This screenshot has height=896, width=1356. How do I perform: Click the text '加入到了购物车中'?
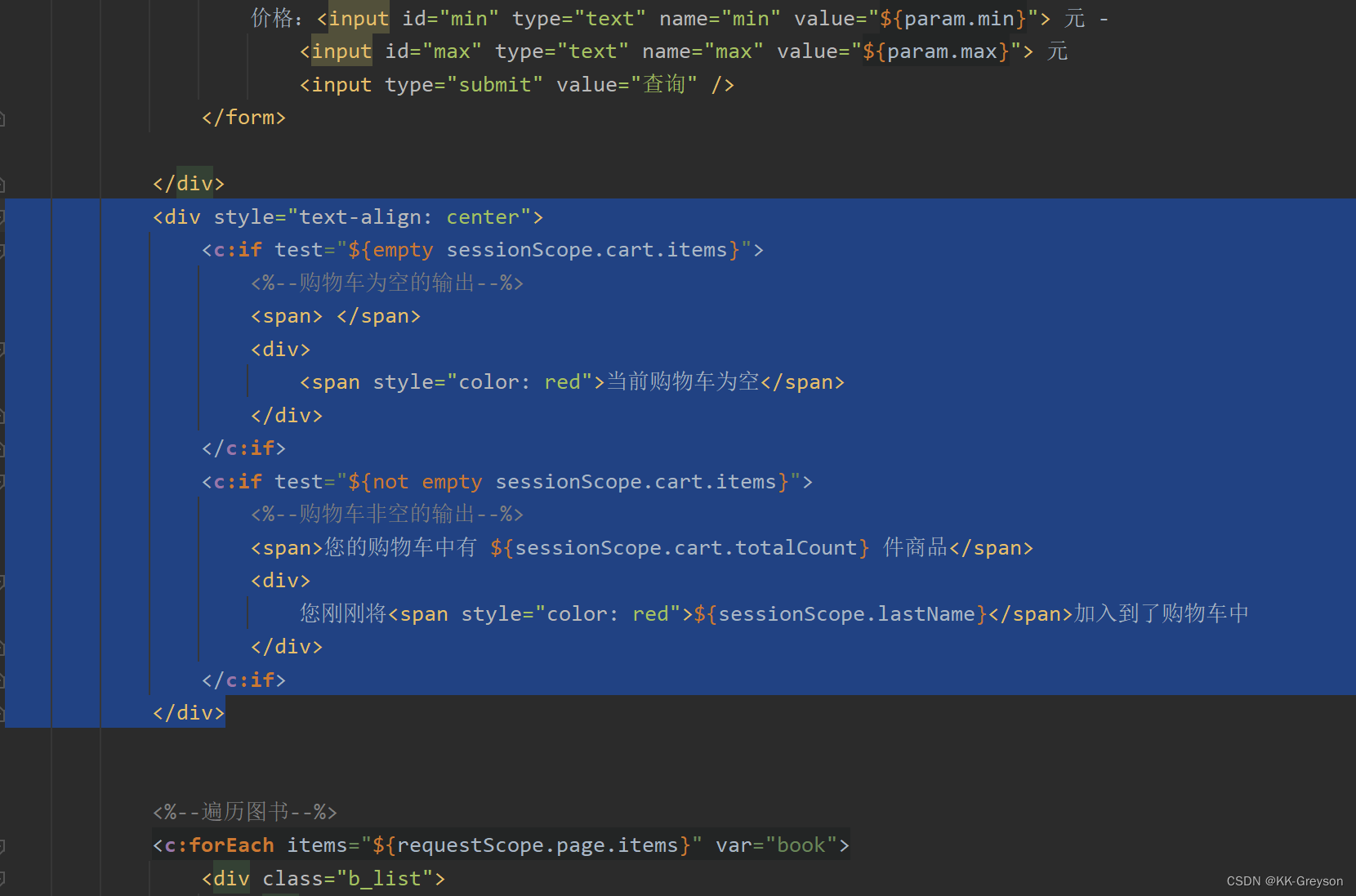pyautogui.click(x=1162, y=613)
